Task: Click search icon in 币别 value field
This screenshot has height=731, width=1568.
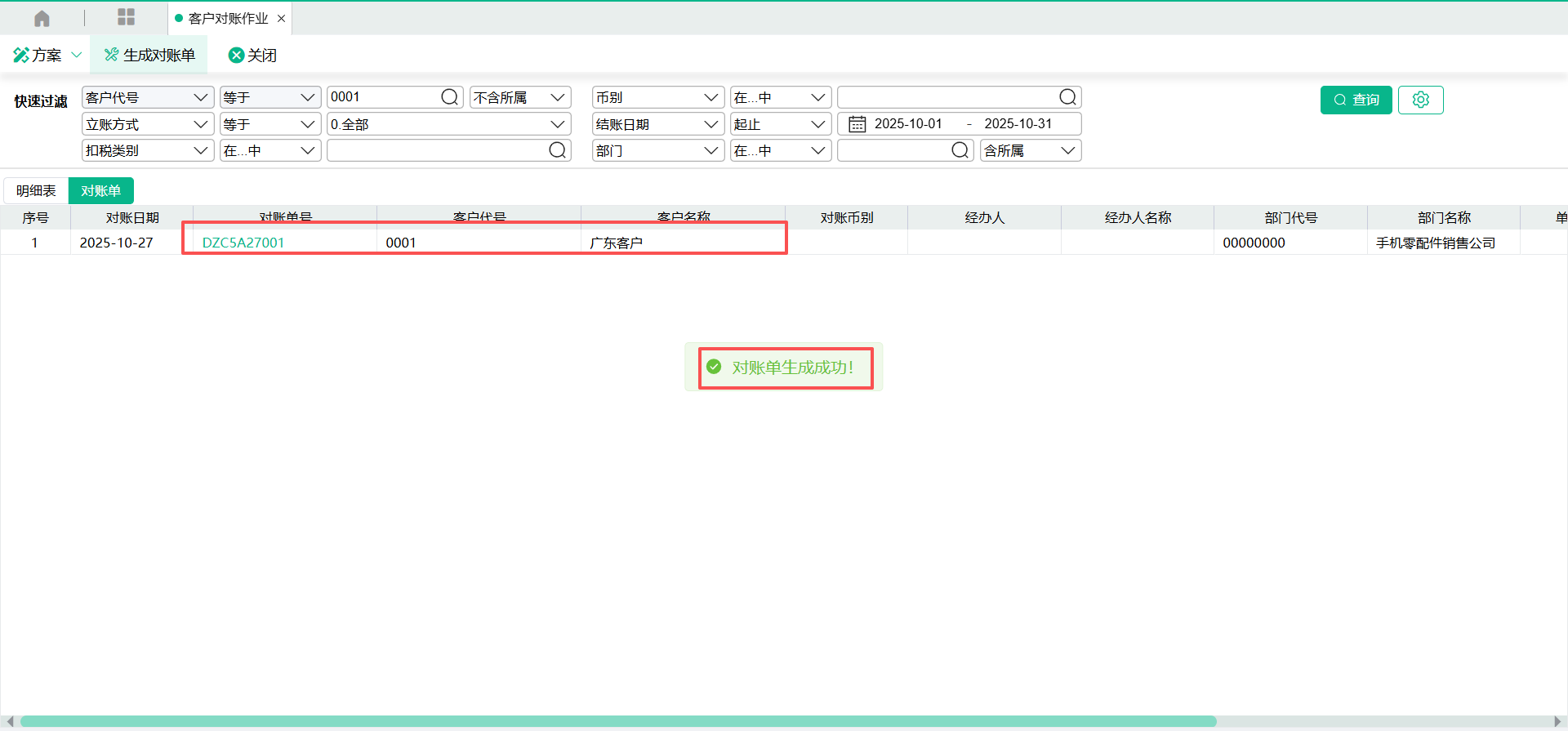Action: pyautogui.click(x=1067, y=97)
